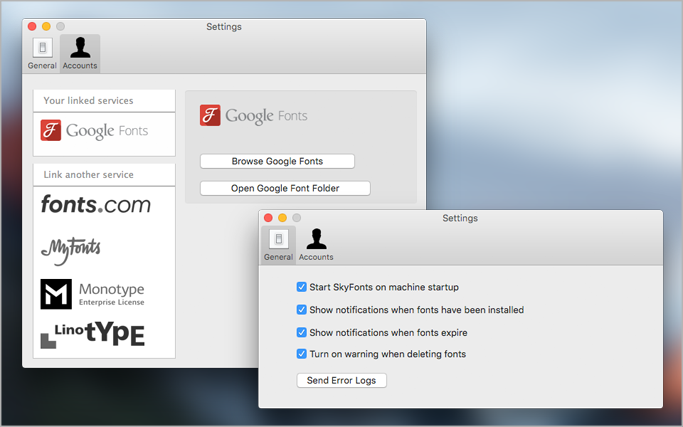The width and height of the screenshot is (683, 427).
Task: Link Monotype Enterprise License service
Action: pos(92,294)
